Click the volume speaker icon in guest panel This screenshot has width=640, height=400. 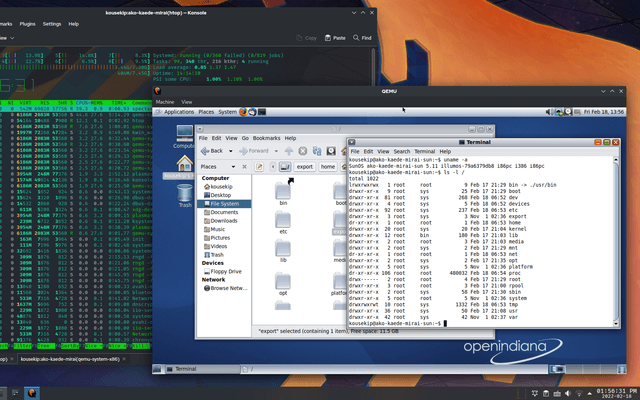[549, 112]
